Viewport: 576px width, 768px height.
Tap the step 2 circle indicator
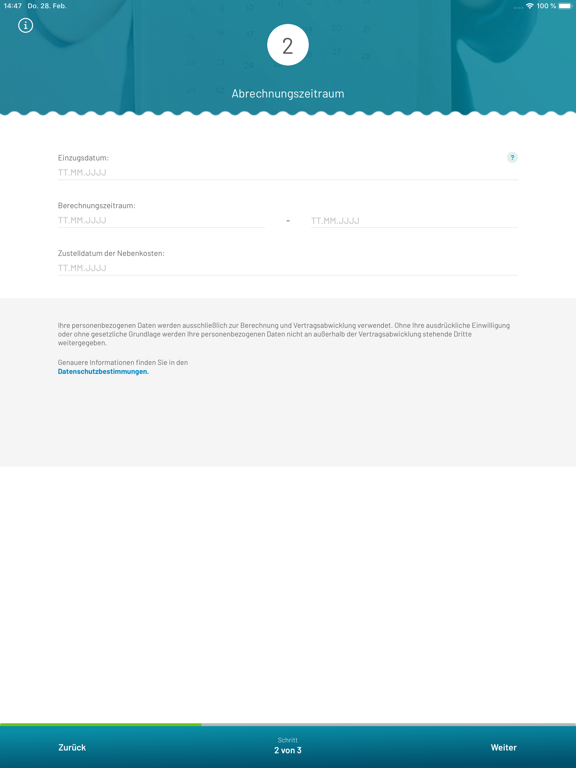coord(288,45)
